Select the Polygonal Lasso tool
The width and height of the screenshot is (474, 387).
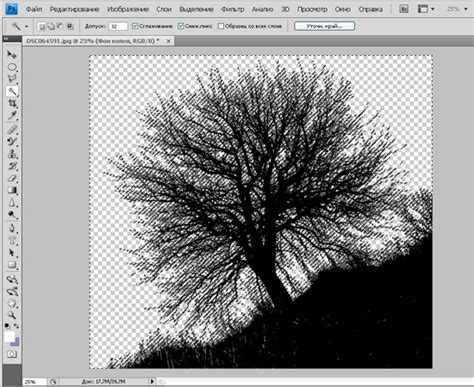pos(12,79)
